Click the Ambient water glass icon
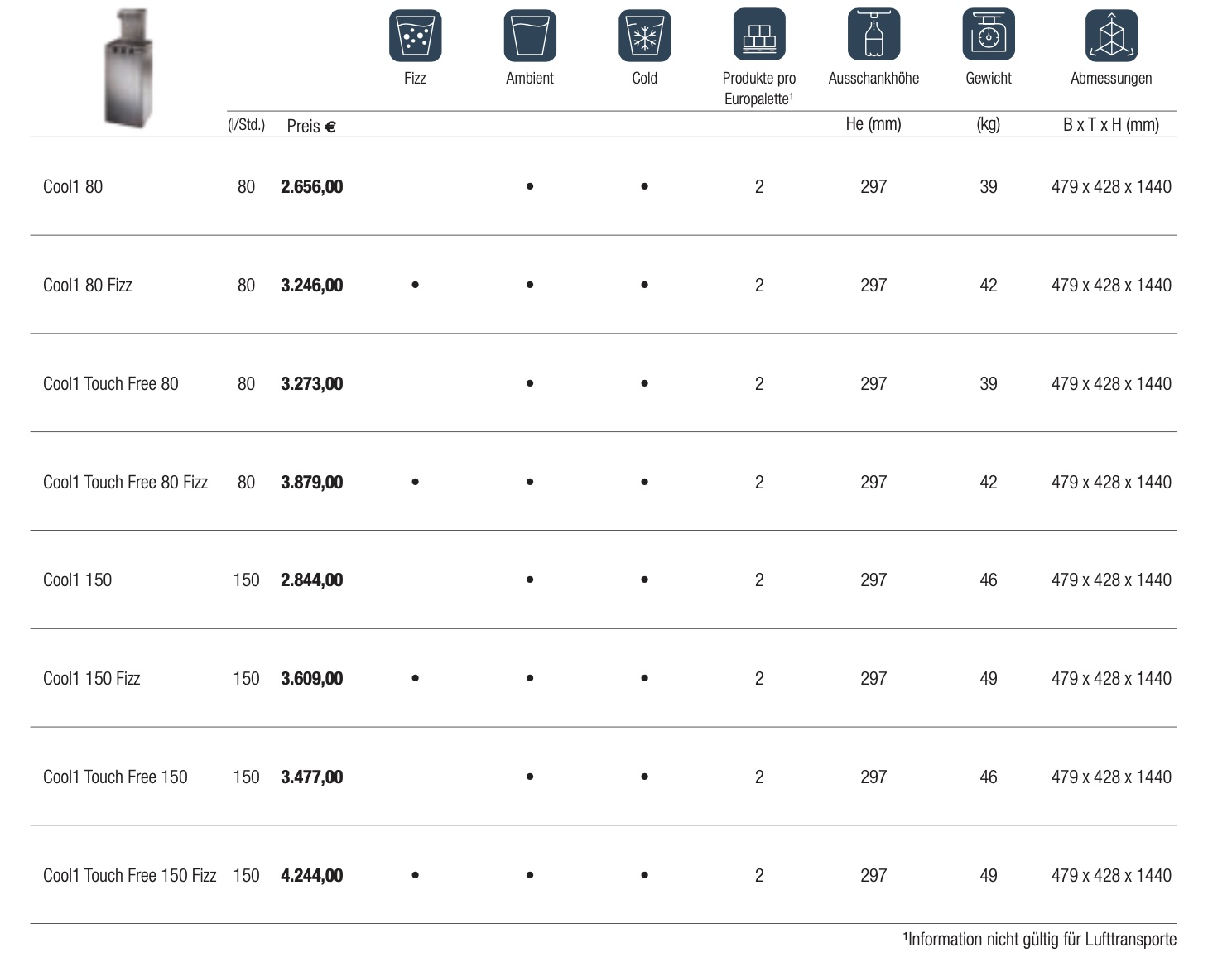The image size is (1232, 962). pos(530,36)
